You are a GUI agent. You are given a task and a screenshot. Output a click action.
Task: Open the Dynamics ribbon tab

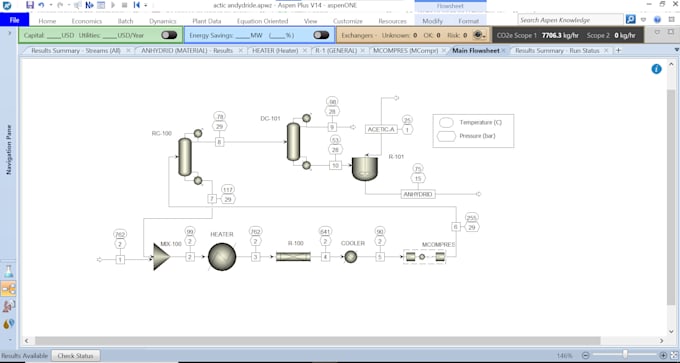[x=163, y=21]
